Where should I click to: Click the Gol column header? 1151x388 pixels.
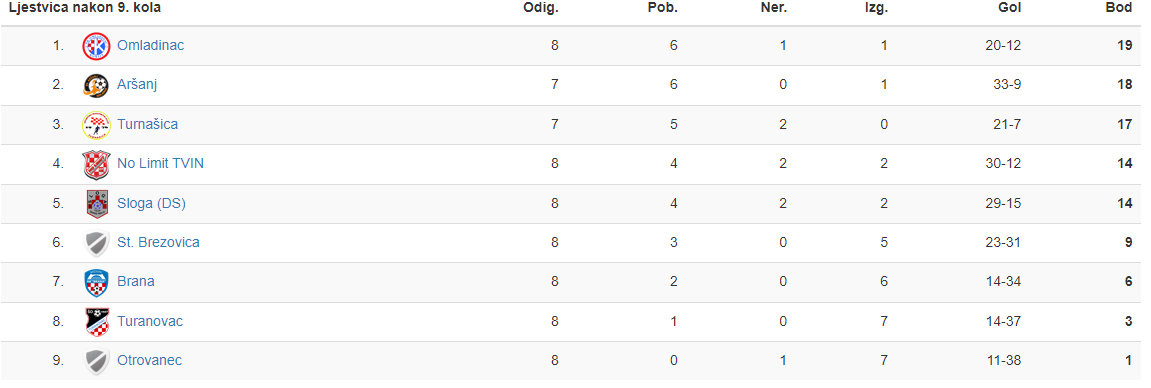point(1009,8)
